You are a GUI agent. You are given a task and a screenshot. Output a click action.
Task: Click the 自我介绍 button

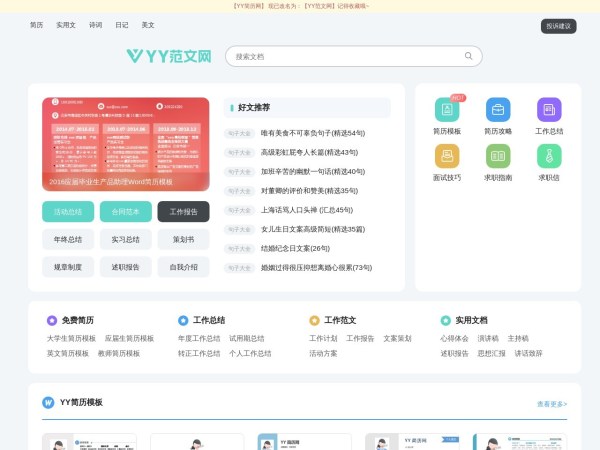coord(183,267)
